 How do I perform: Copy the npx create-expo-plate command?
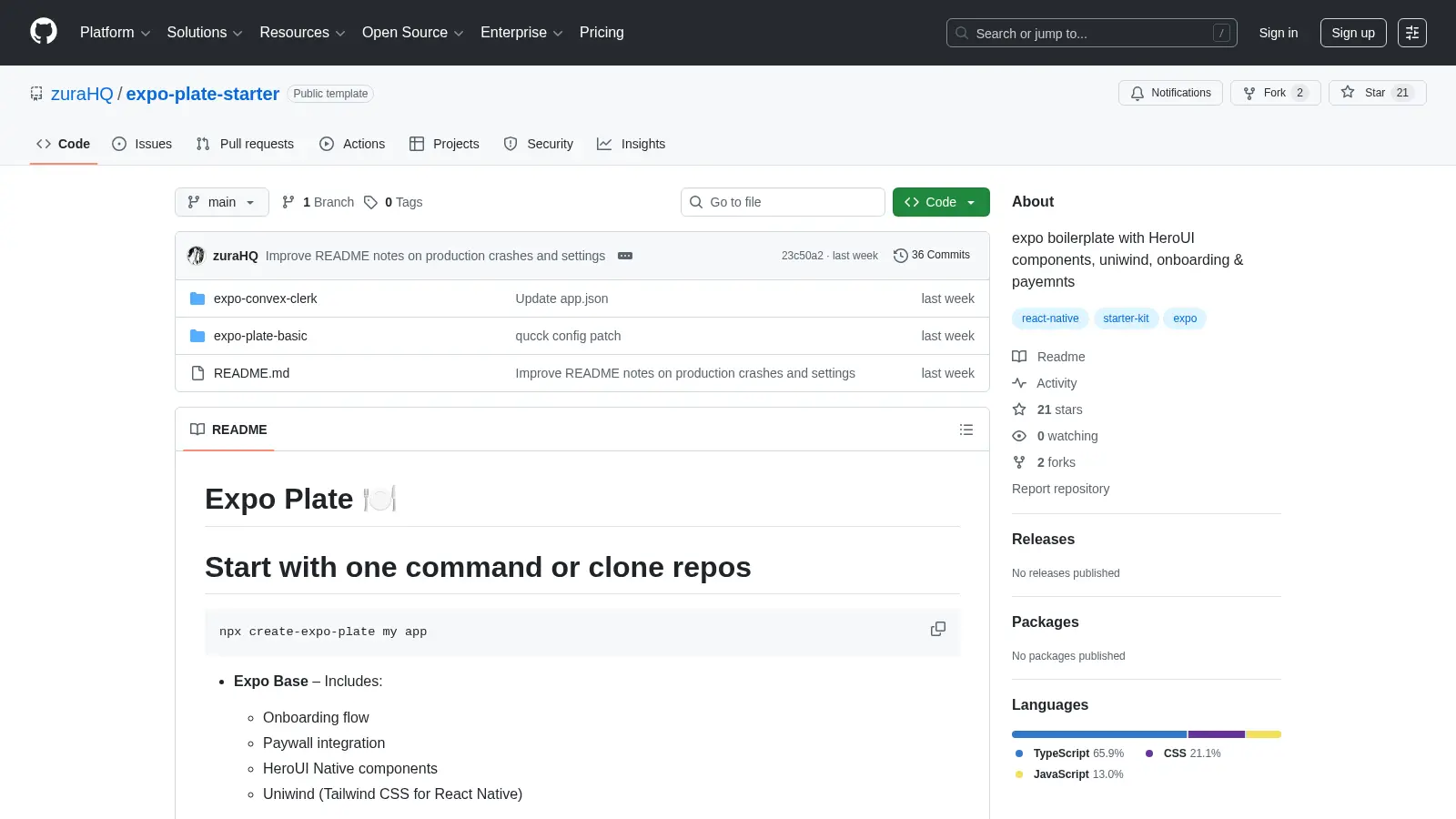tap(938, 629)
